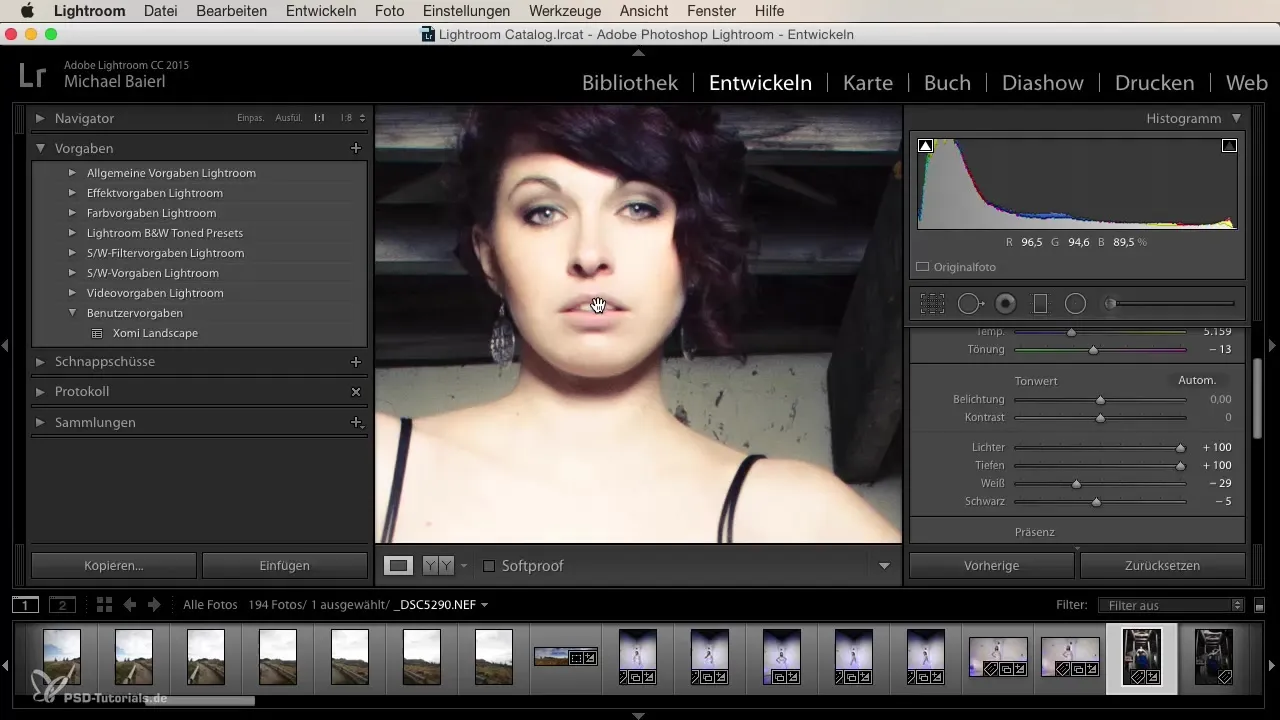The height and width of the screenshot is (720, 1280).
Task: Click the Zurücksetzen button
Action: click(x=1163, y=565)
